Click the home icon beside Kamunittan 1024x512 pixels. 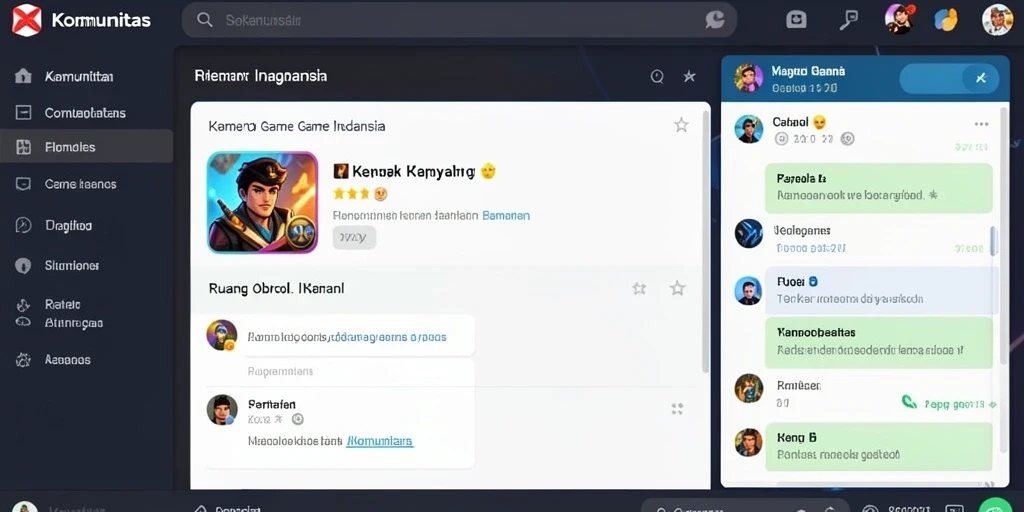click(x=23, y=76)
